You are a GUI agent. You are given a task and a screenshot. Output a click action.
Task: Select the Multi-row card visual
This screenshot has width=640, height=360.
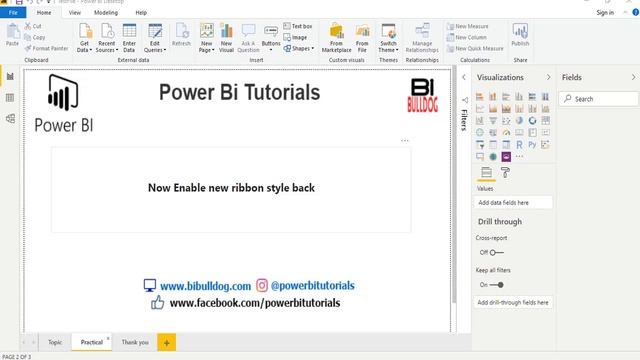pos(532,132)
